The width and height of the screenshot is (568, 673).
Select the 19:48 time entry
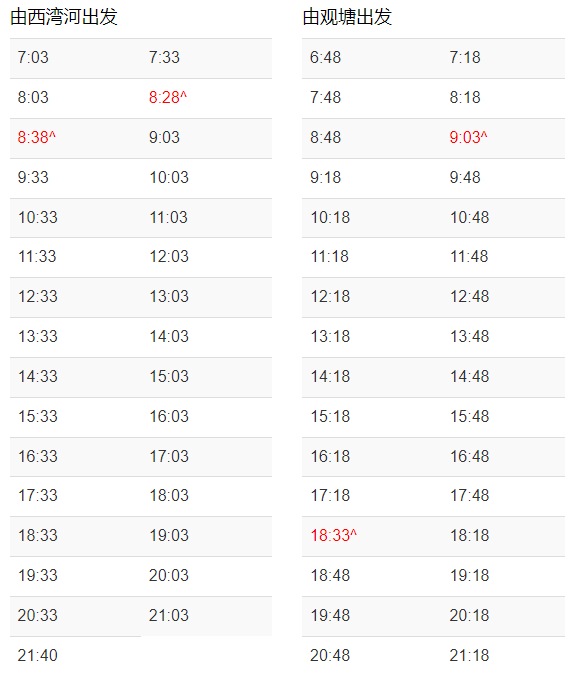[x=330, y=615]
